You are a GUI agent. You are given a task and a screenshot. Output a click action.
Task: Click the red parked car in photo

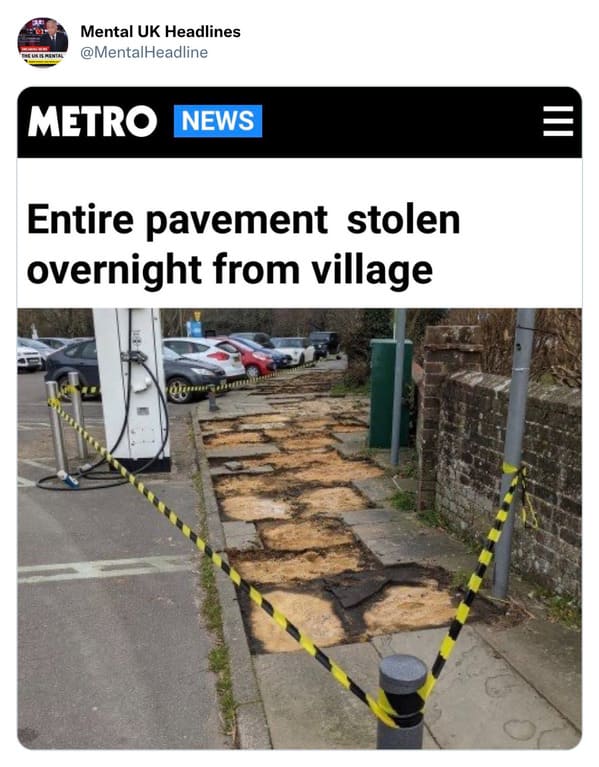point(251,357)
